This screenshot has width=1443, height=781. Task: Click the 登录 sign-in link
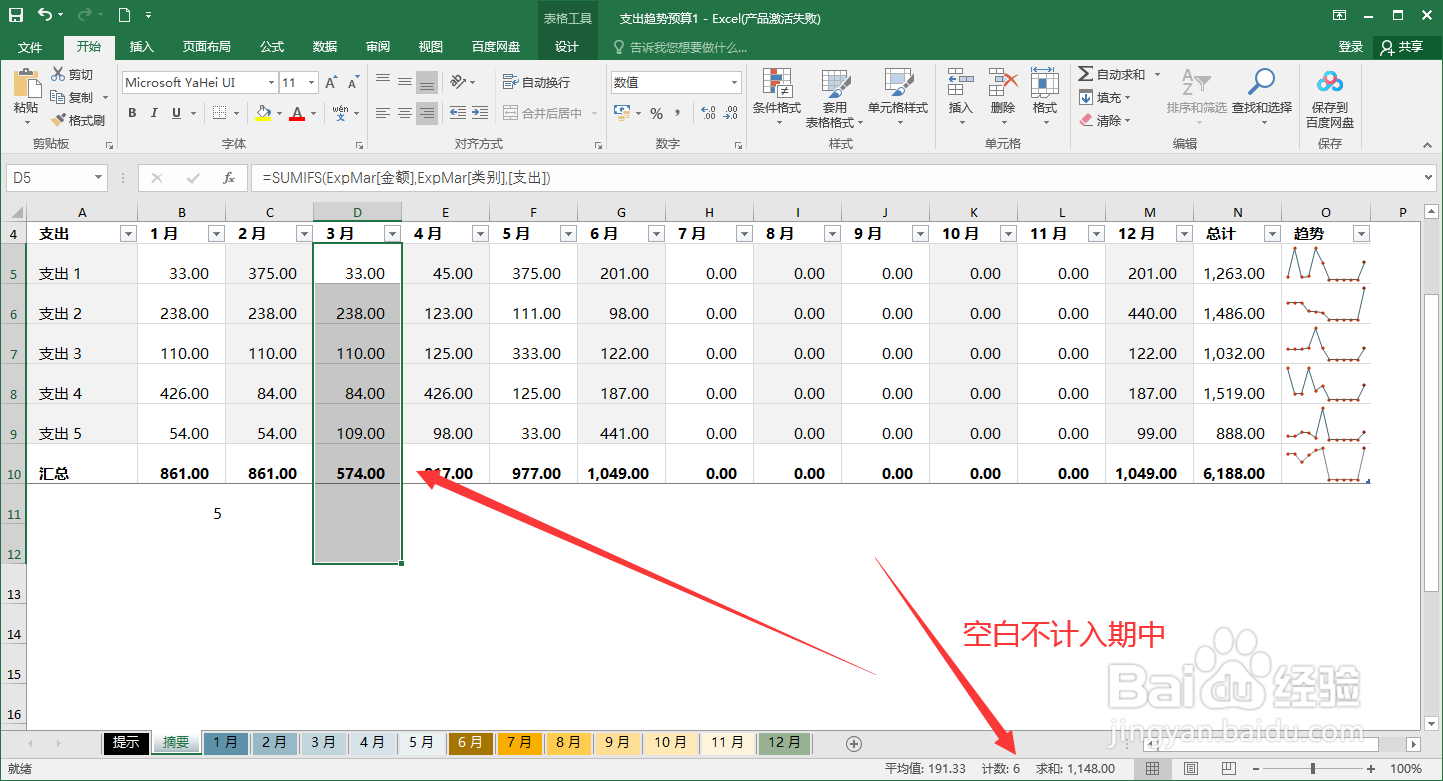coord(1351,46)
